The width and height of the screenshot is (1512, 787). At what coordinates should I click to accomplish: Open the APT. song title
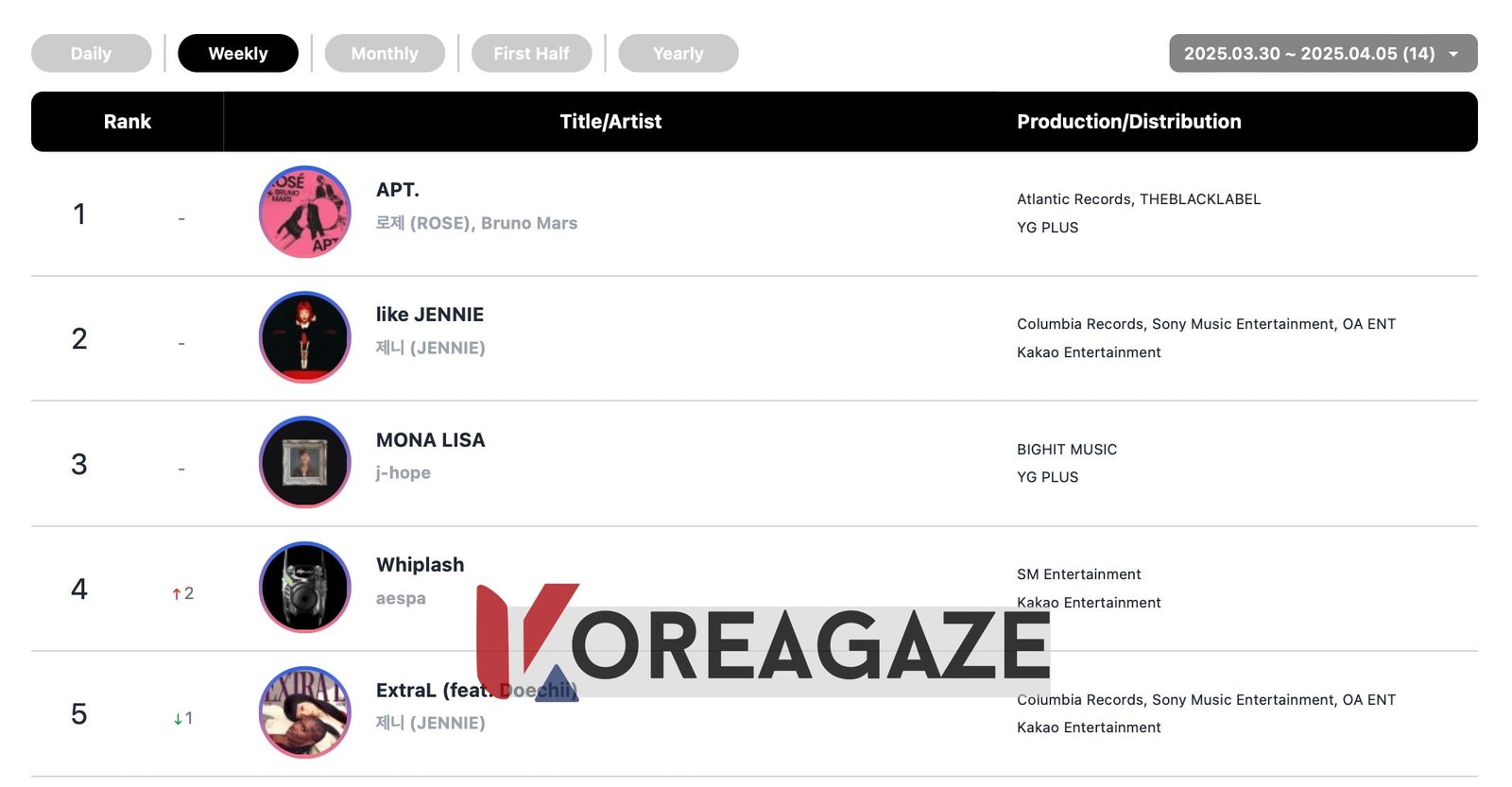point(398,190)
